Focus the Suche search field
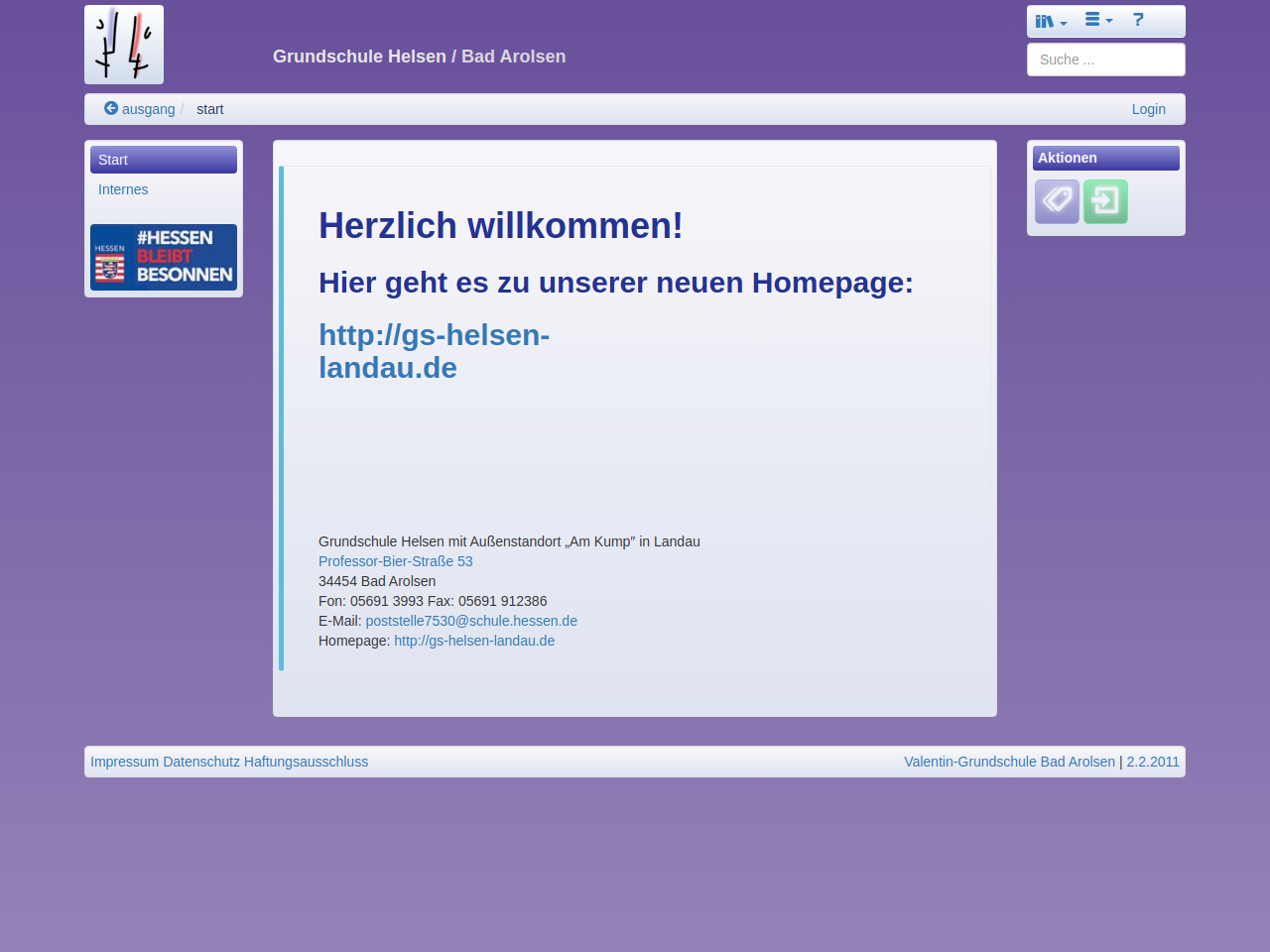Screen dimensions: 1270x952 tap(1105, 59)
